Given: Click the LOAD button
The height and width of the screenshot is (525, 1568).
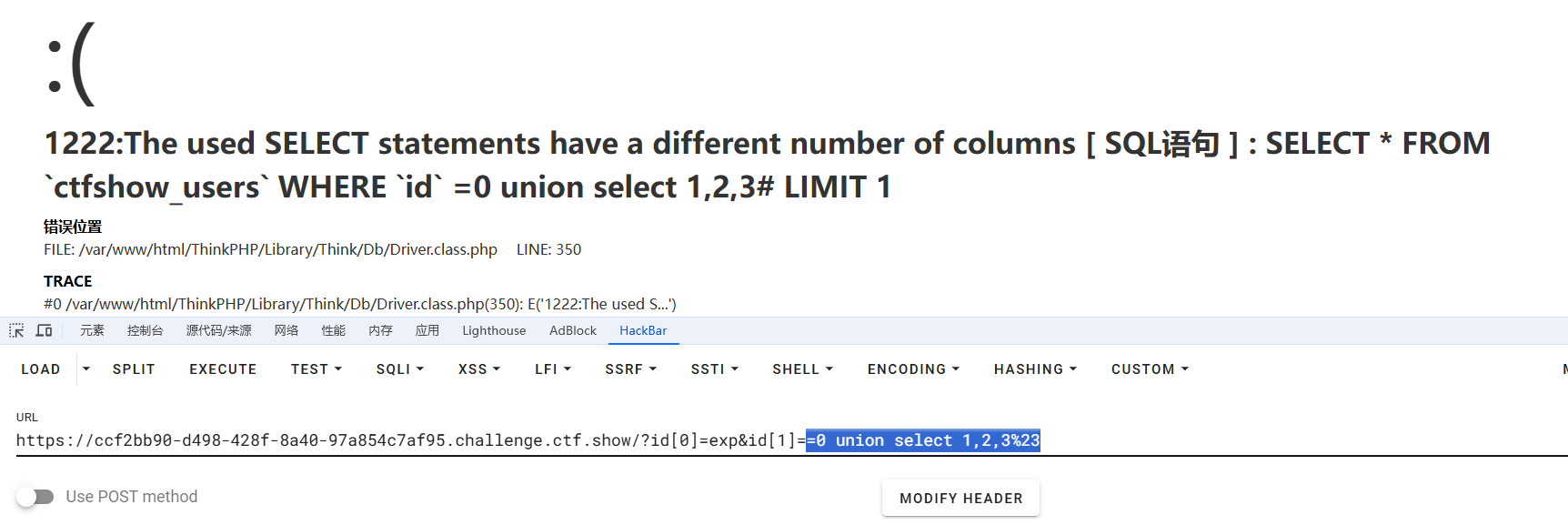Looking at the screenshot, I should 41,369.
